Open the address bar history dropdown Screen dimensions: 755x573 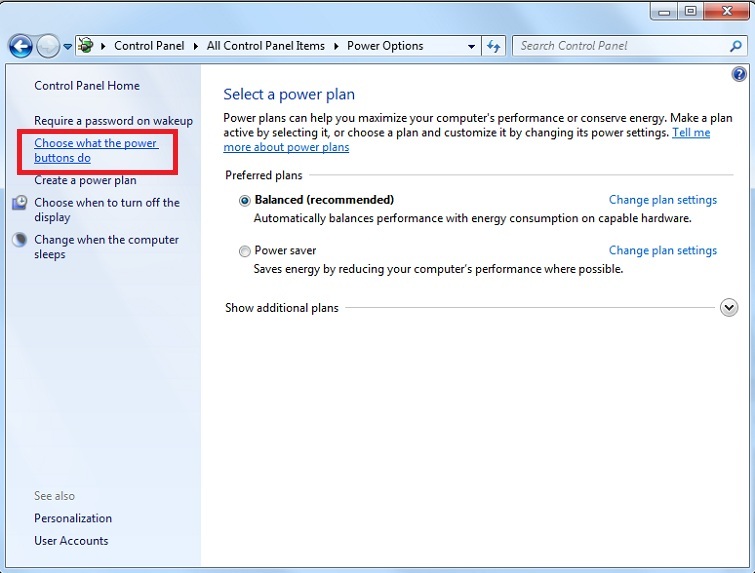point(472,46)
